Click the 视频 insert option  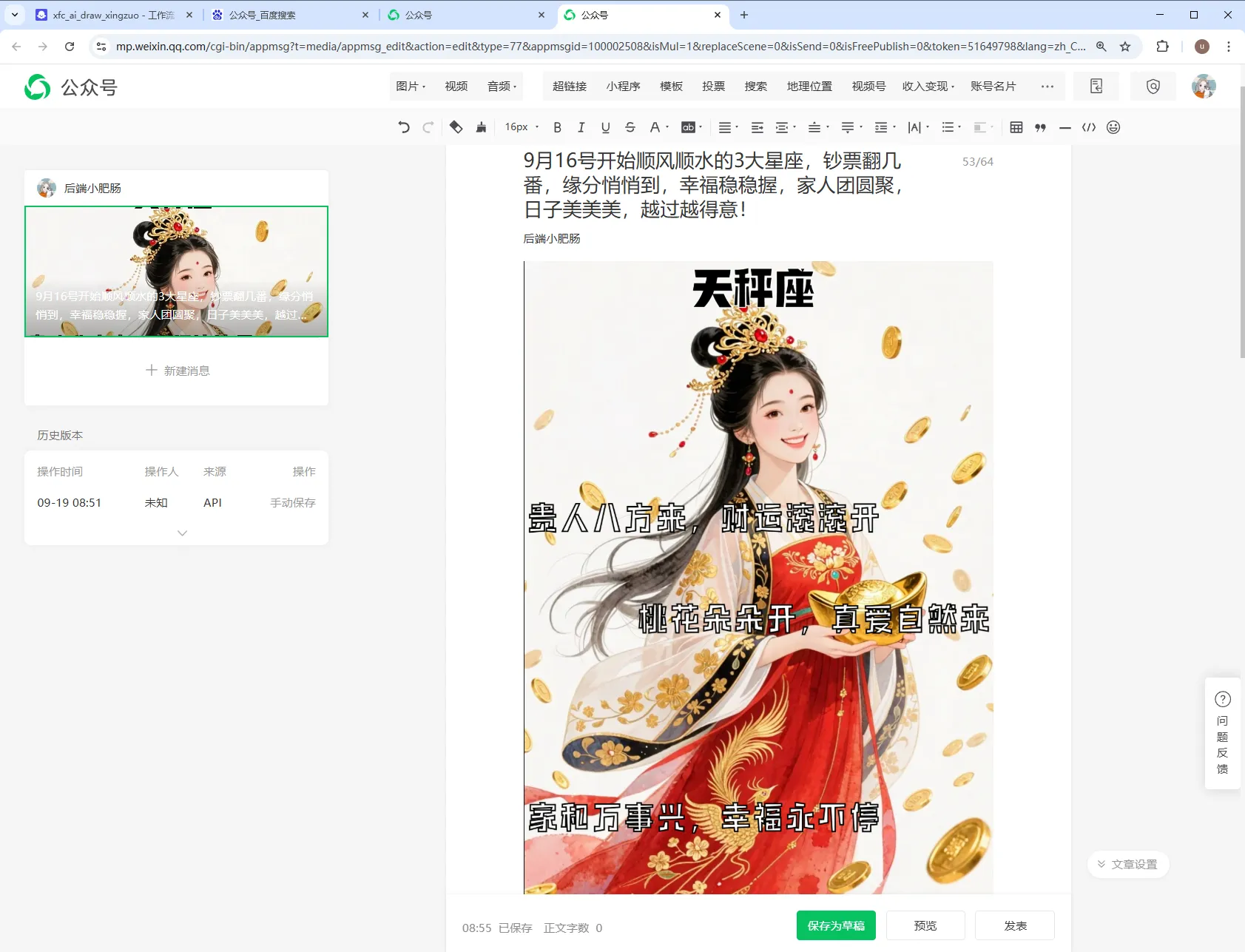tap(456, 87)
